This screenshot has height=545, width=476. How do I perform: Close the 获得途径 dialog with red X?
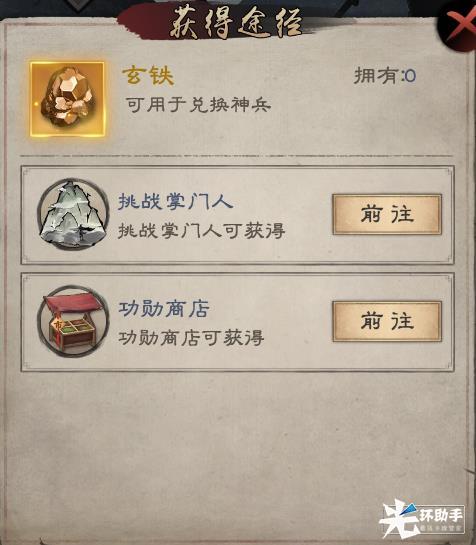point(460,26)
